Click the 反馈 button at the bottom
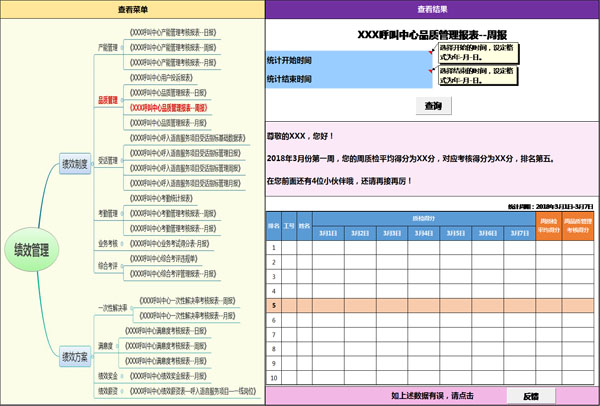 pyautogui.click(x=531, y=396)
